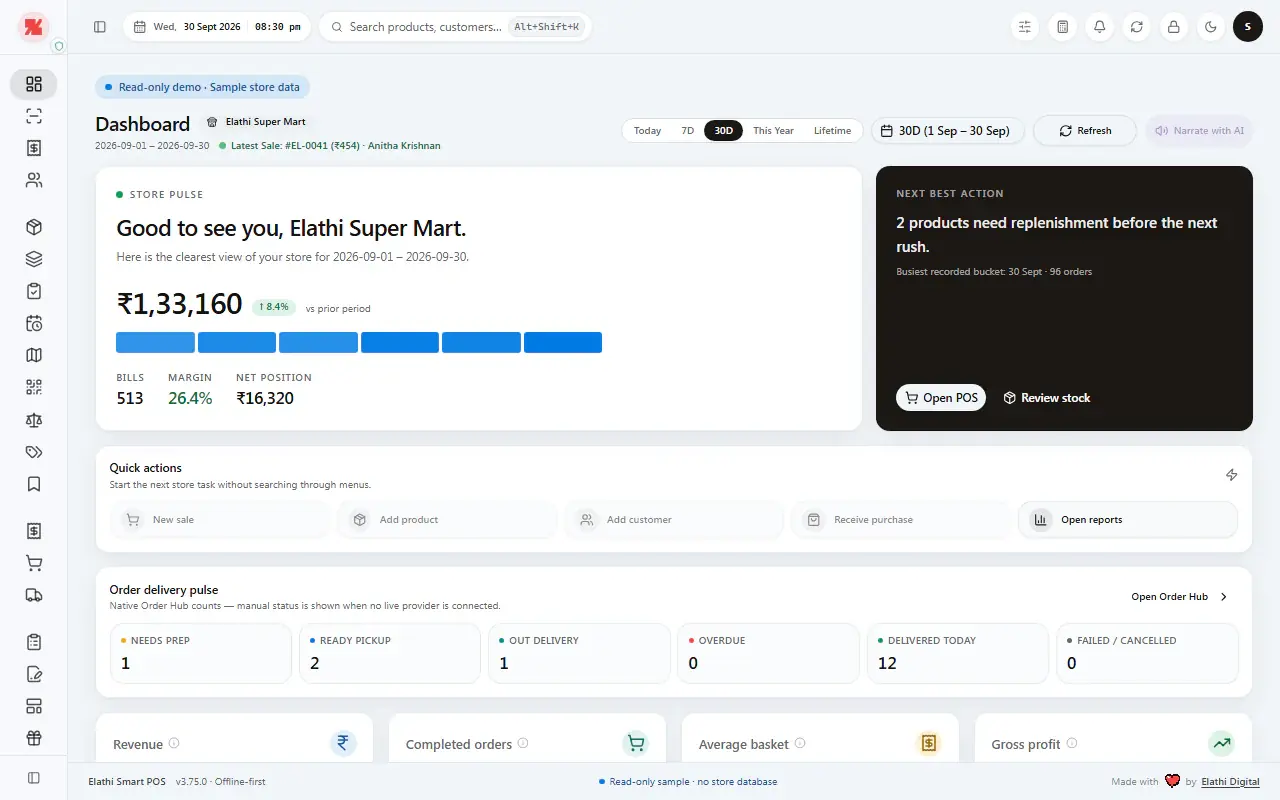Viewport: 1280px width, 800px height.
Task: Open the bookmark icon in sidebar
Action: (x=34, y=484)
